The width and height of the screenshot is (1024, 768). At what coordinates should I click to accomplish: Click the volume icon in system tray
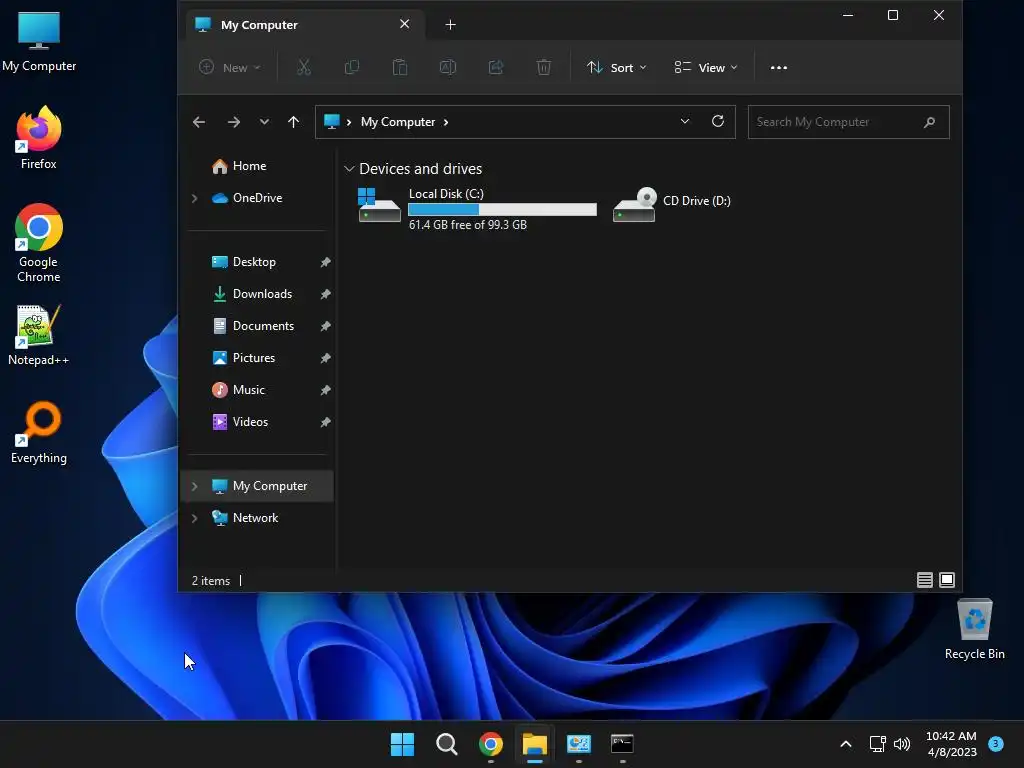click(902, 744)
